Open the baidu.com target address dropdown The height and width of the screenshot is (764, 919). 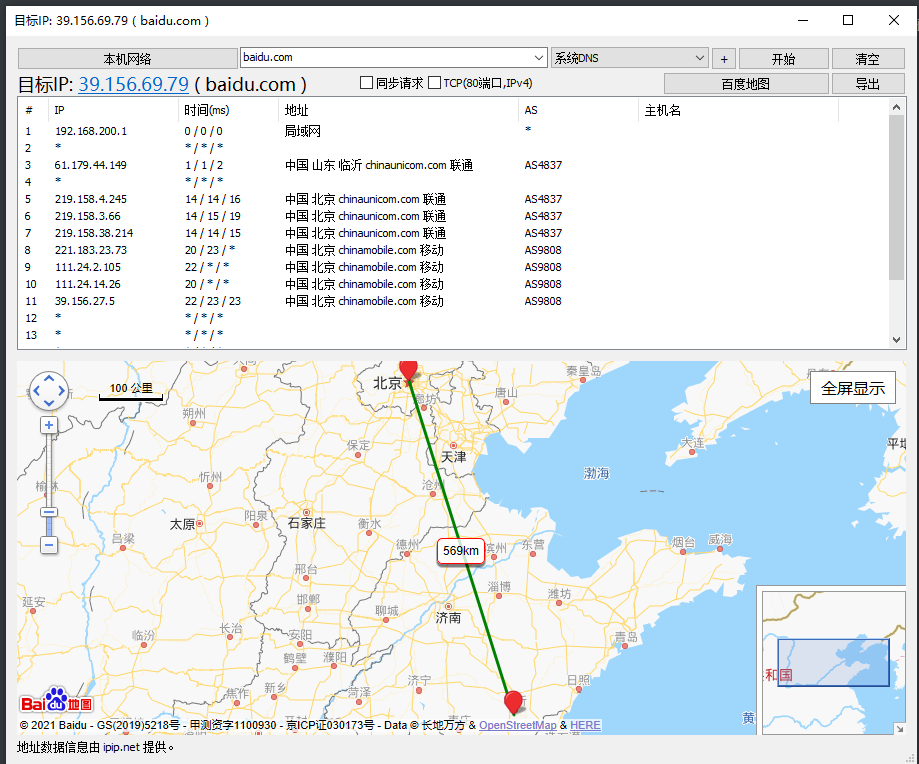coord(537,58)
